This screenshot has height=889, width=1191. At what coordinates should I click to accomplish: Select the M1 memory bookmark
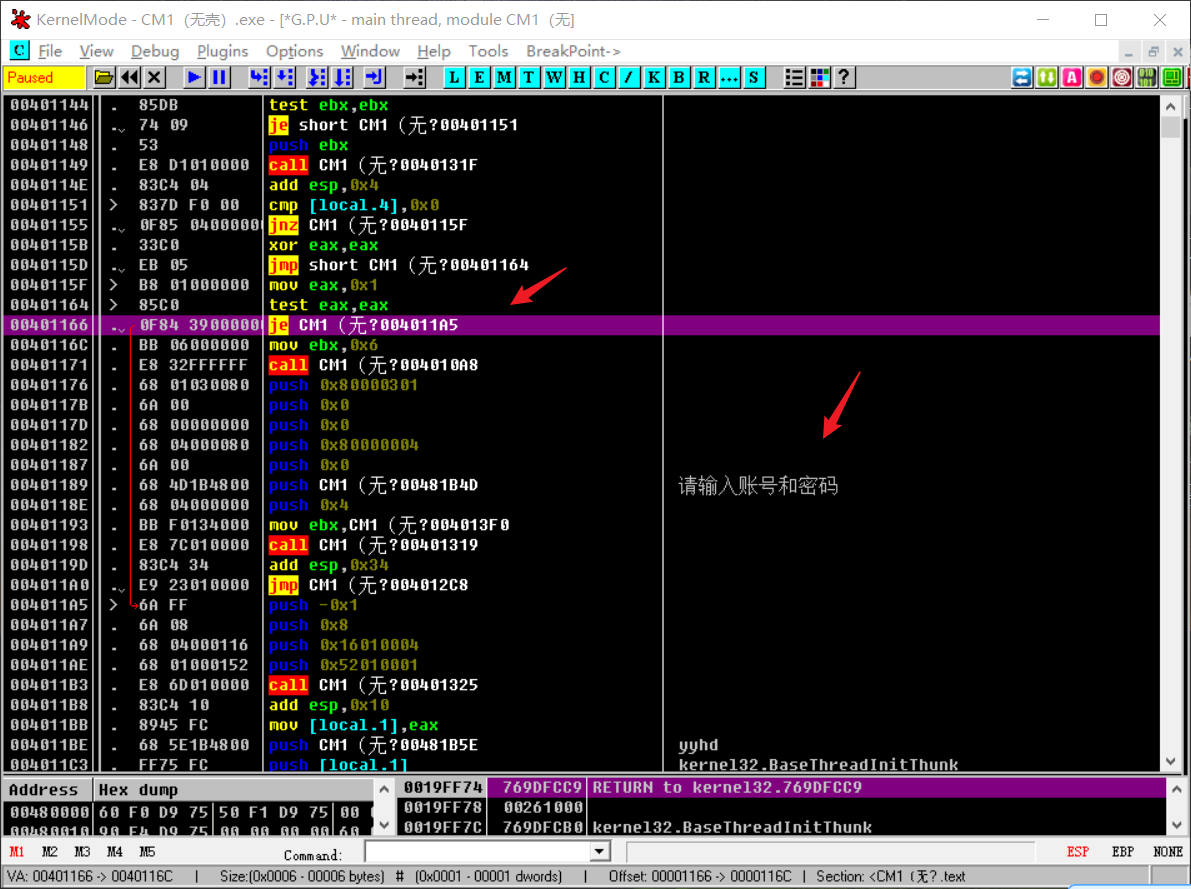17,852
